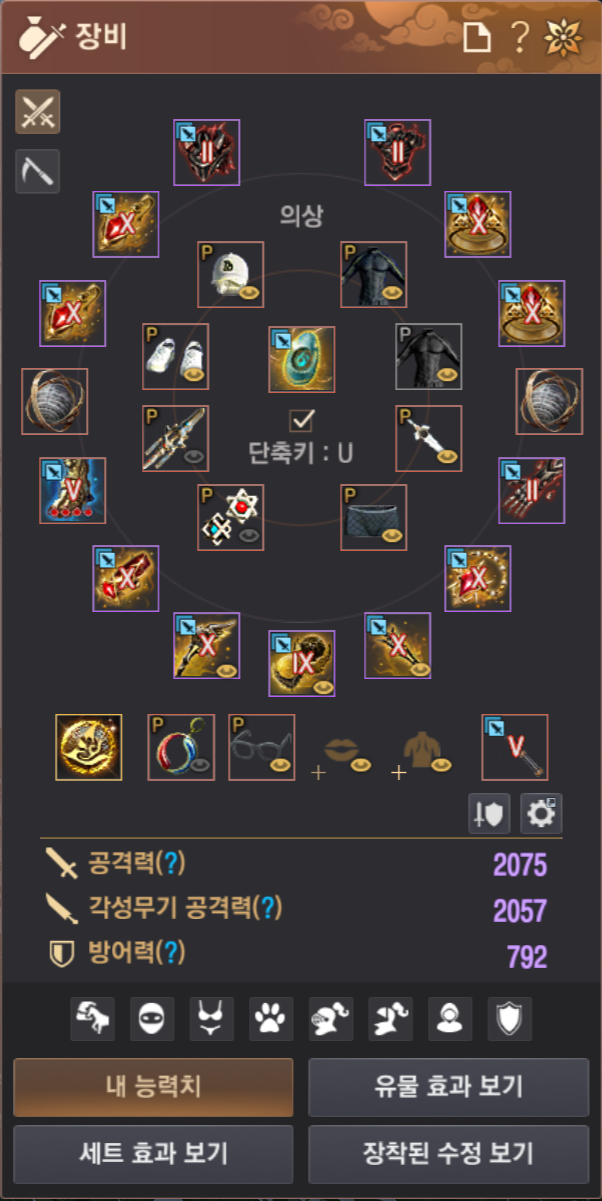Toggle the costume visibility checkbox
The image size is (602, 1201).
tap(301, 420)
